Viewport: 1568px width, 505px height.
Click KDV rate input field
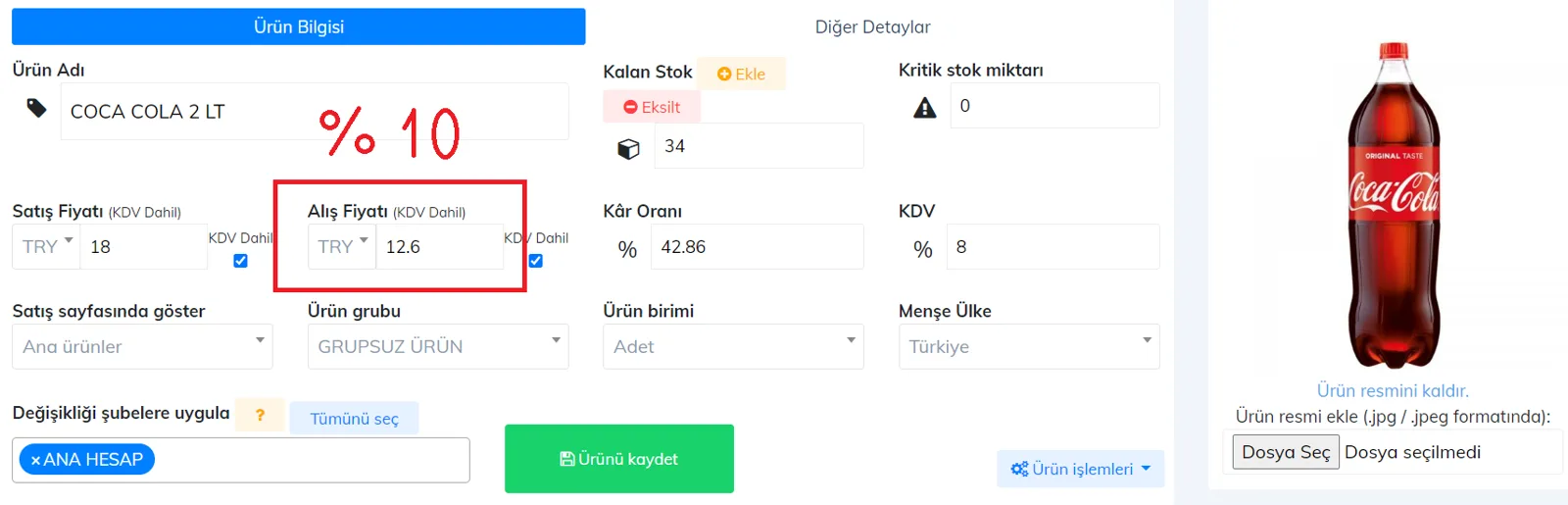[x=1053, y=246]
